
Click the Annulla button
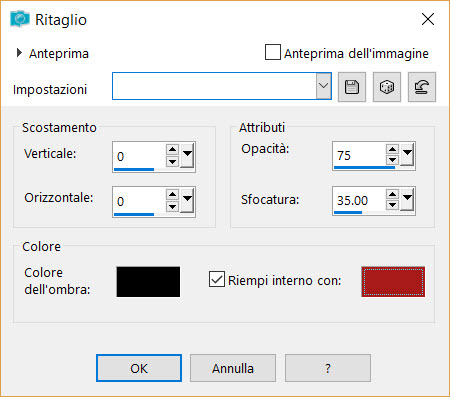point(233,368)
